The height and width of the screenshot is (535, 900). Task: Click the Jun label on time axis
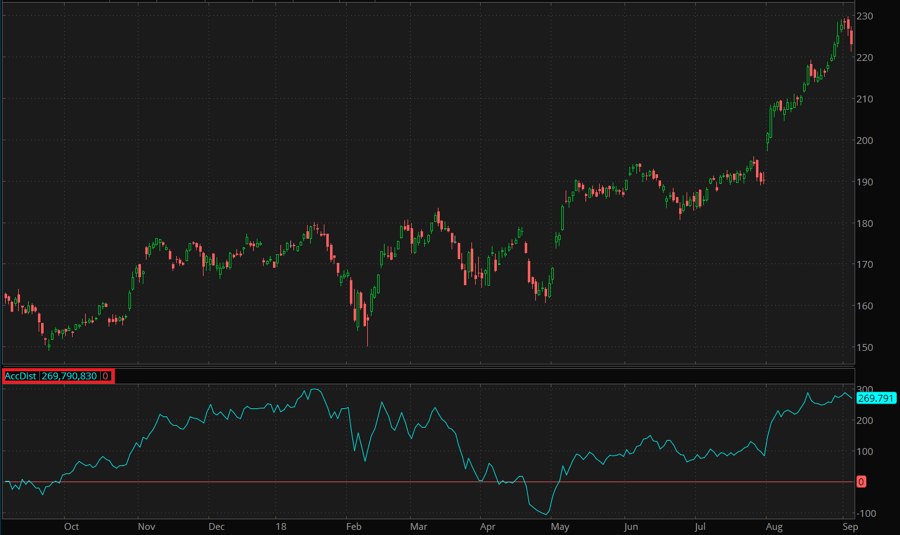click(631, 525)
